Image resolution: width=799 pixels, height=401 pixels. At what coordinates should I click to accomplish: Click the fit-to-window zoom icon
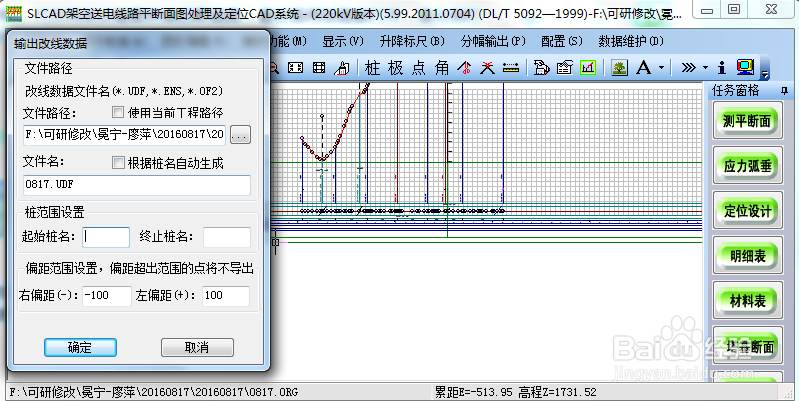tap(296, 67)
